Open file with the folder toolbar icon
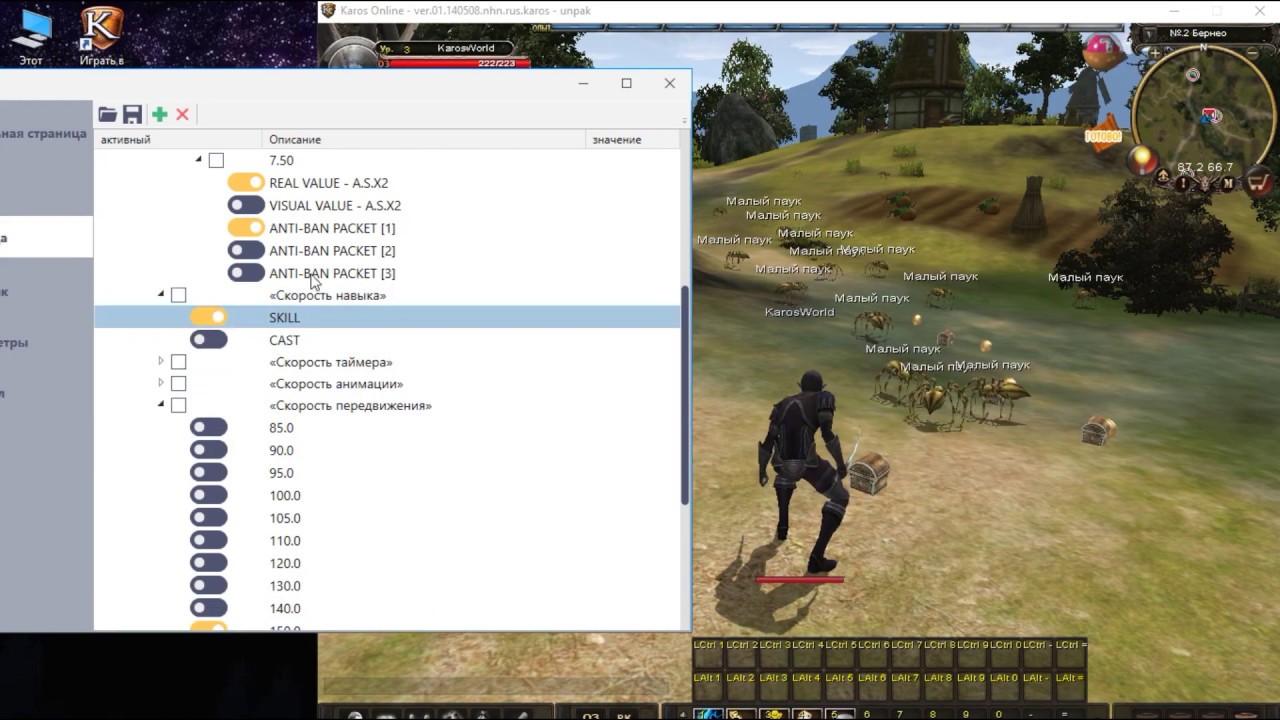Screen dimensions: 1280x720 point(107,115)
